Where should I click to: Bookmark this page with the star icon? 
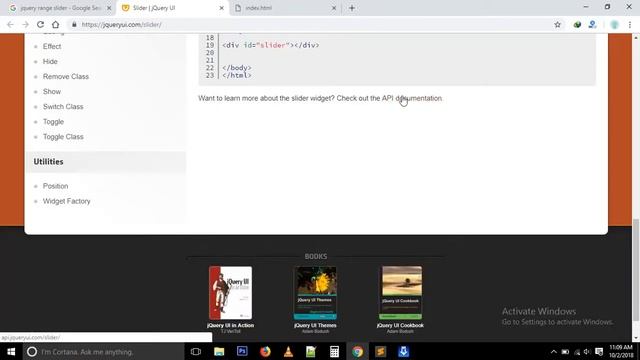[x=558, y=24]
